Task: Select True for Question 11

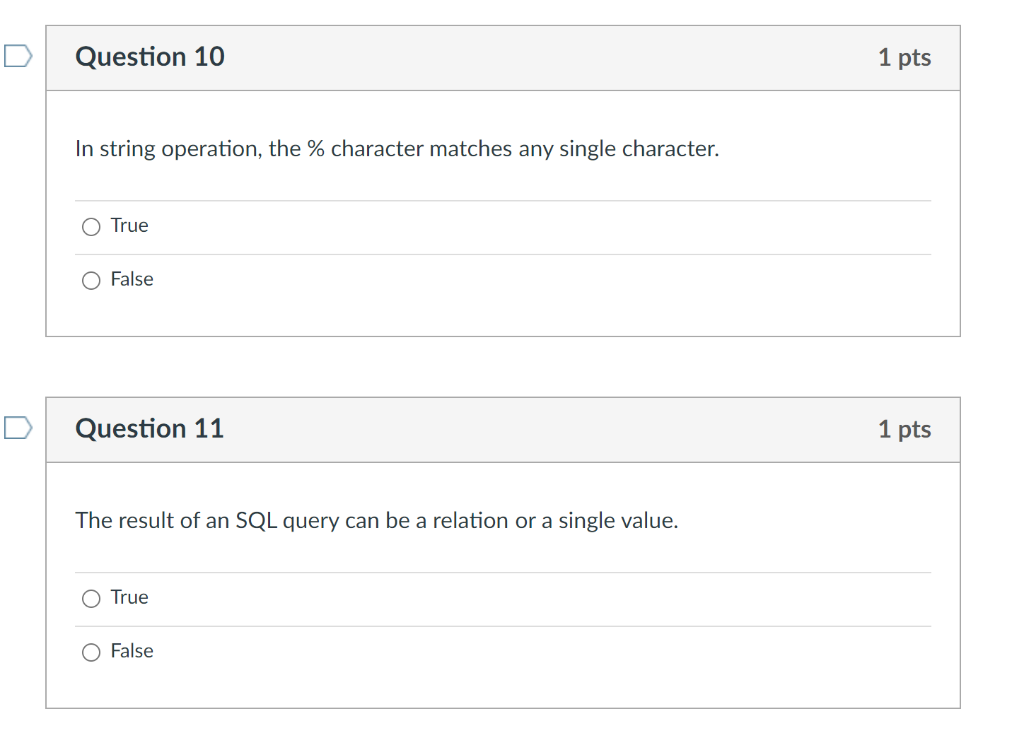Action: pos(90,597)
